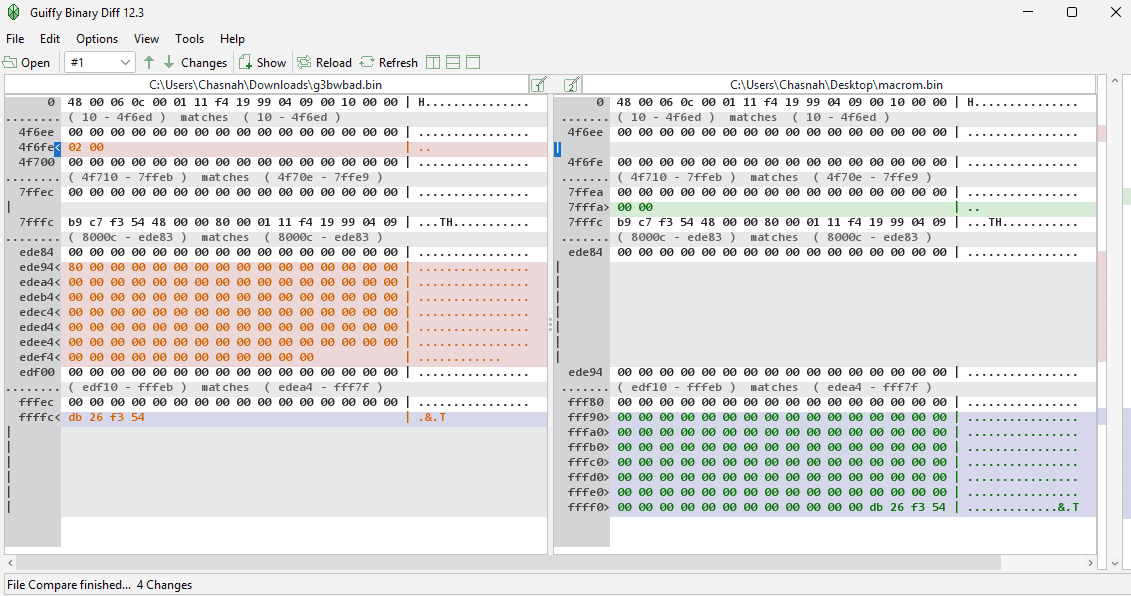Open the Options menu

97,39
